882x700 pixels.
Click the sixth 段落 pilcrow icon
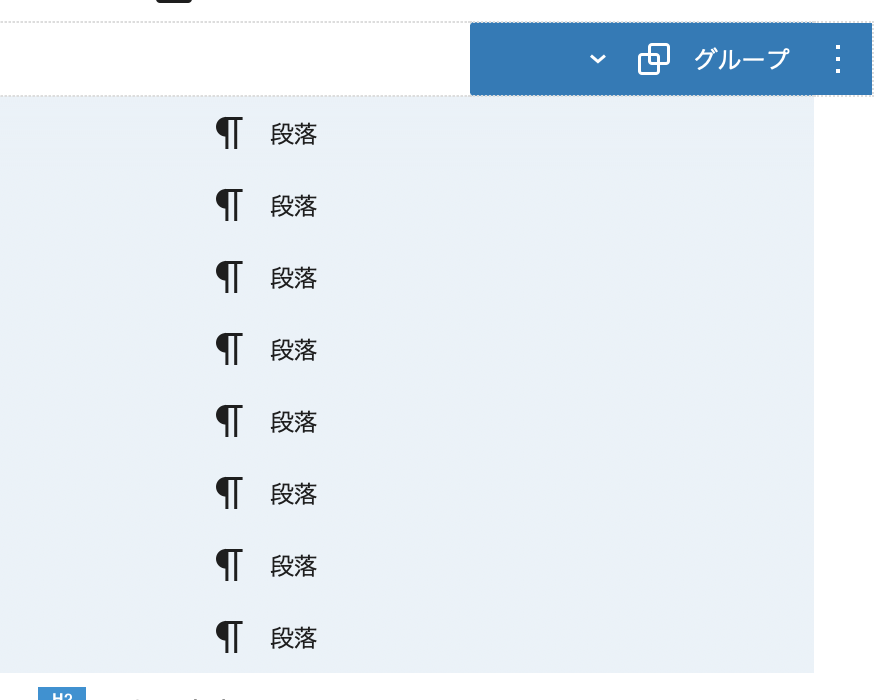point(230,493)
